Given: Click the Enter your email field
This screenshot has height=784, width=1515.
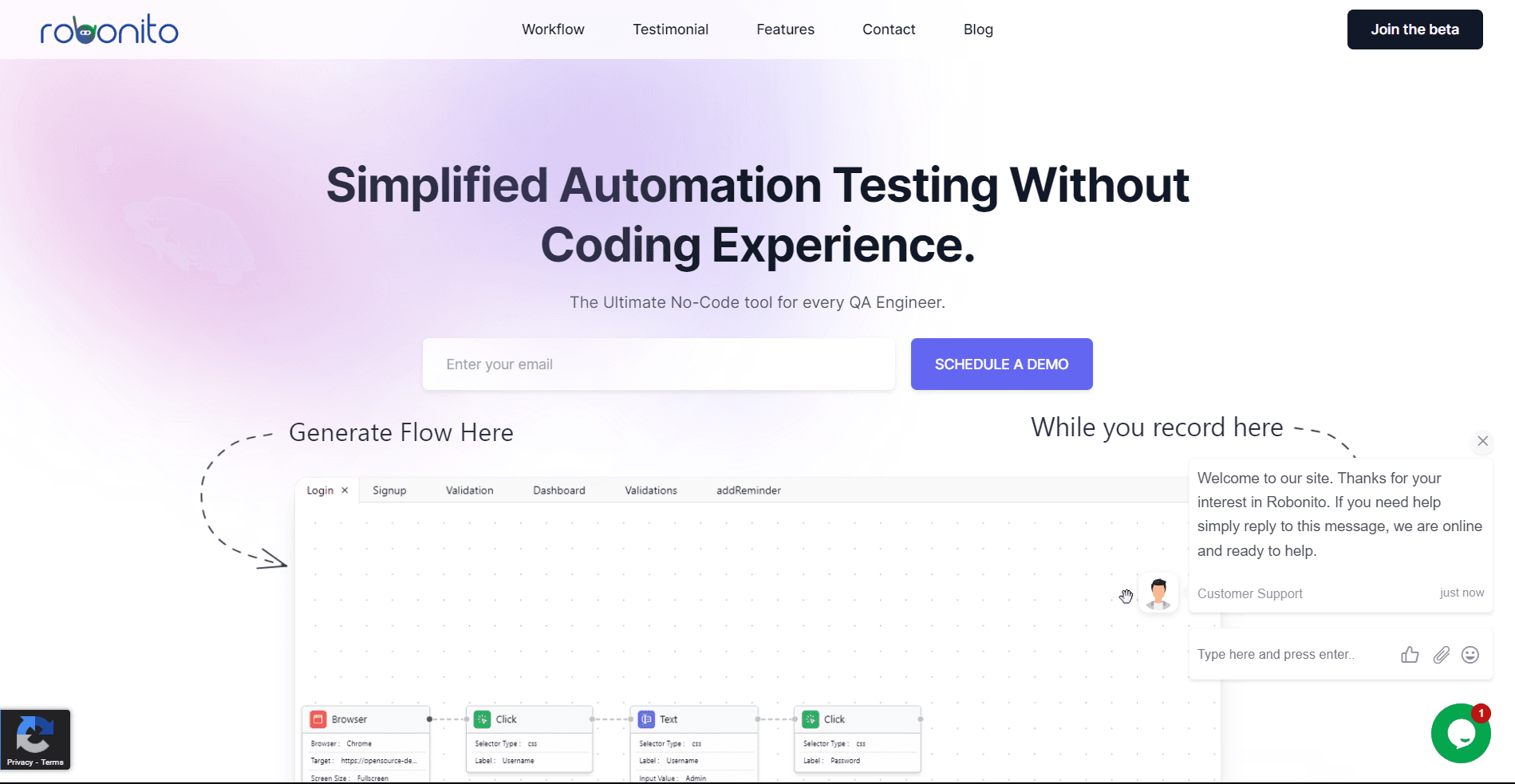Looking at the screenshot, I should [658, 364].
